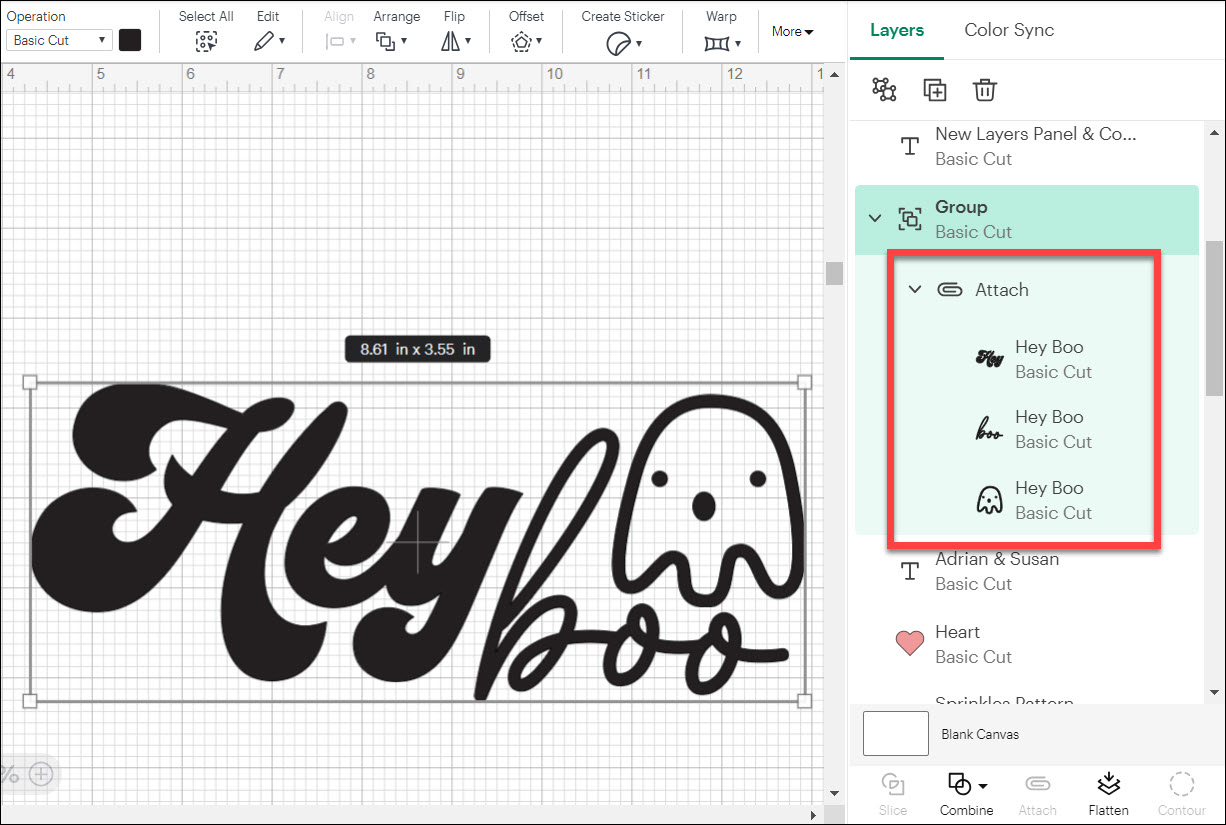Screen dimensions: 1226x825
Task: Open the Offset tool
Action: [x=525, y=41]
